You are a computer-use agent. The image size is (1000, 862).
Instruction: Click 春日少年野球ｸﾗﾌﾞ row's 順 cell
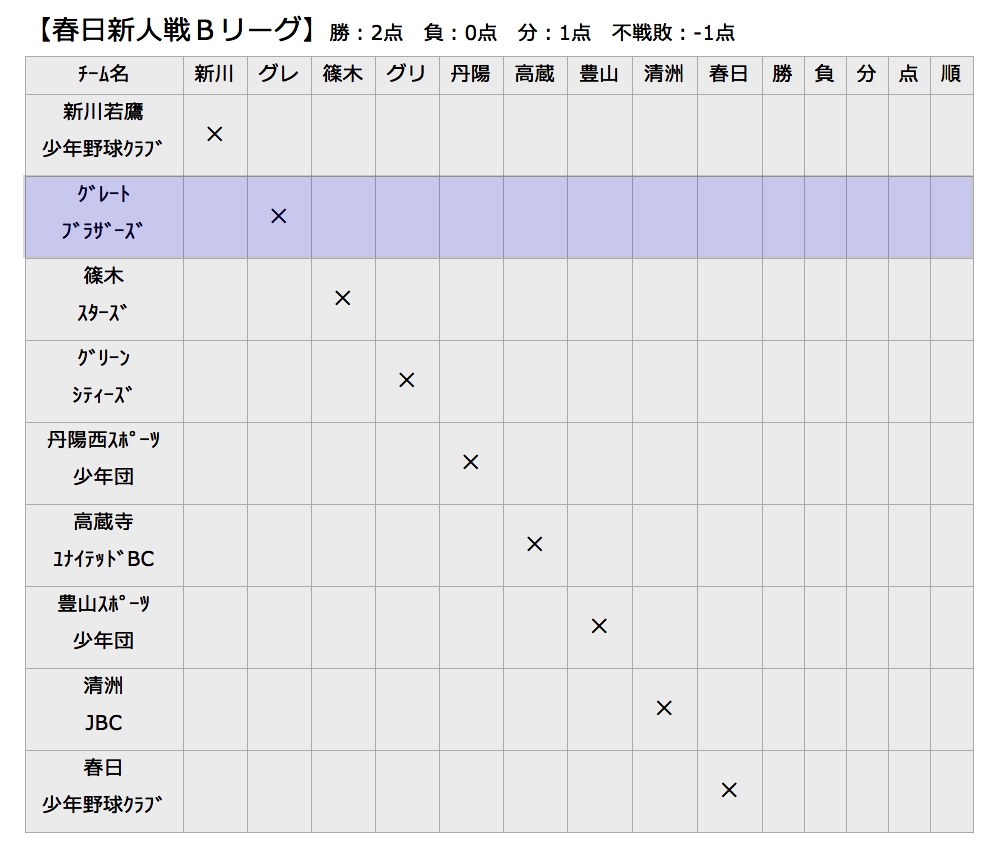952,791
